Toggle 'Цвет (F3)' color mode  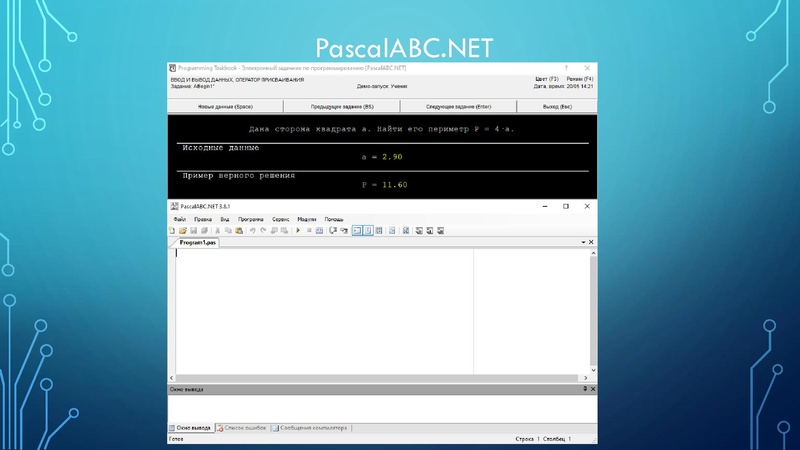click(548, 78)
